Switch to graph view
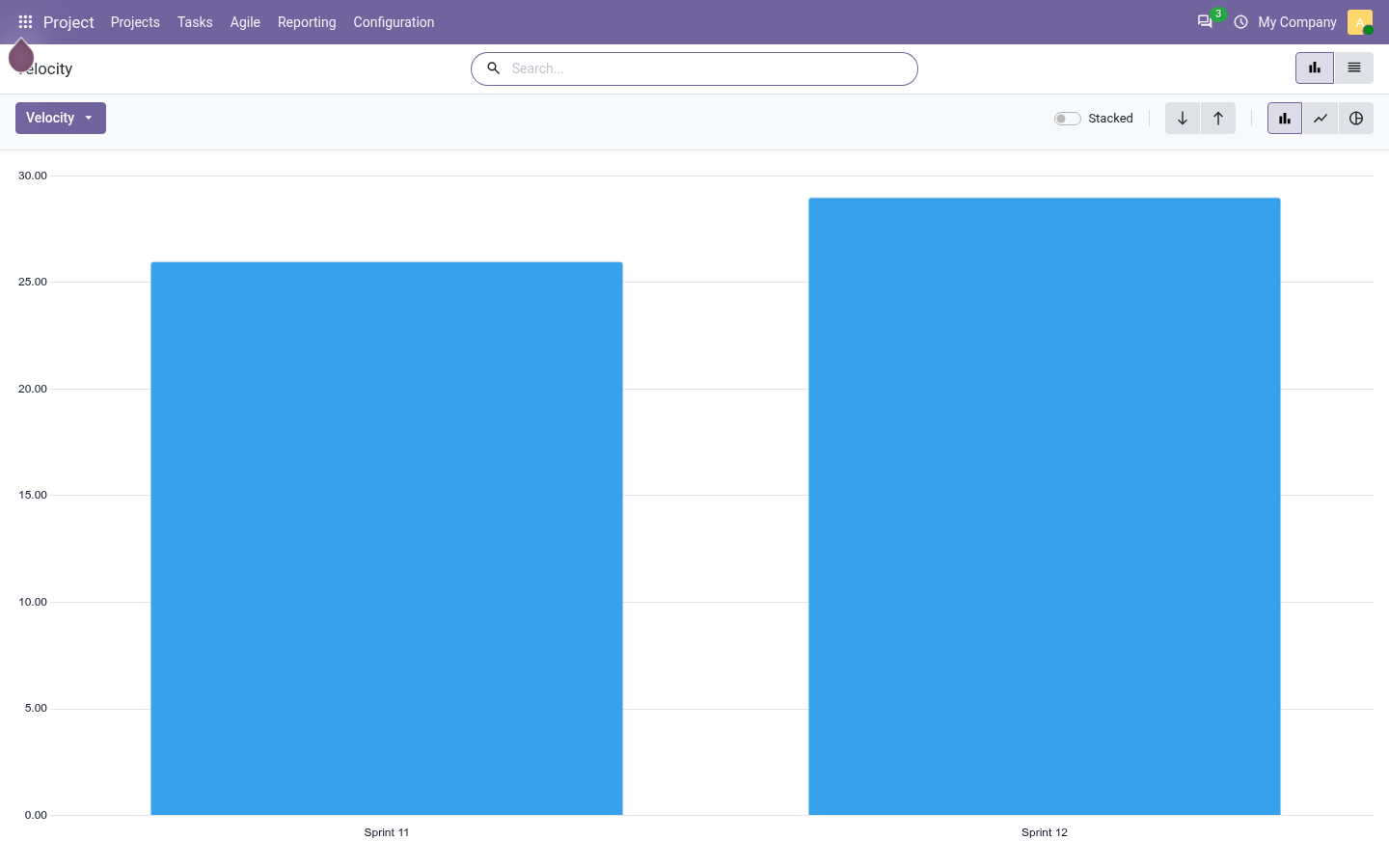The height and width of the screenshot is (868, 1389). [x=1315, y=68]
